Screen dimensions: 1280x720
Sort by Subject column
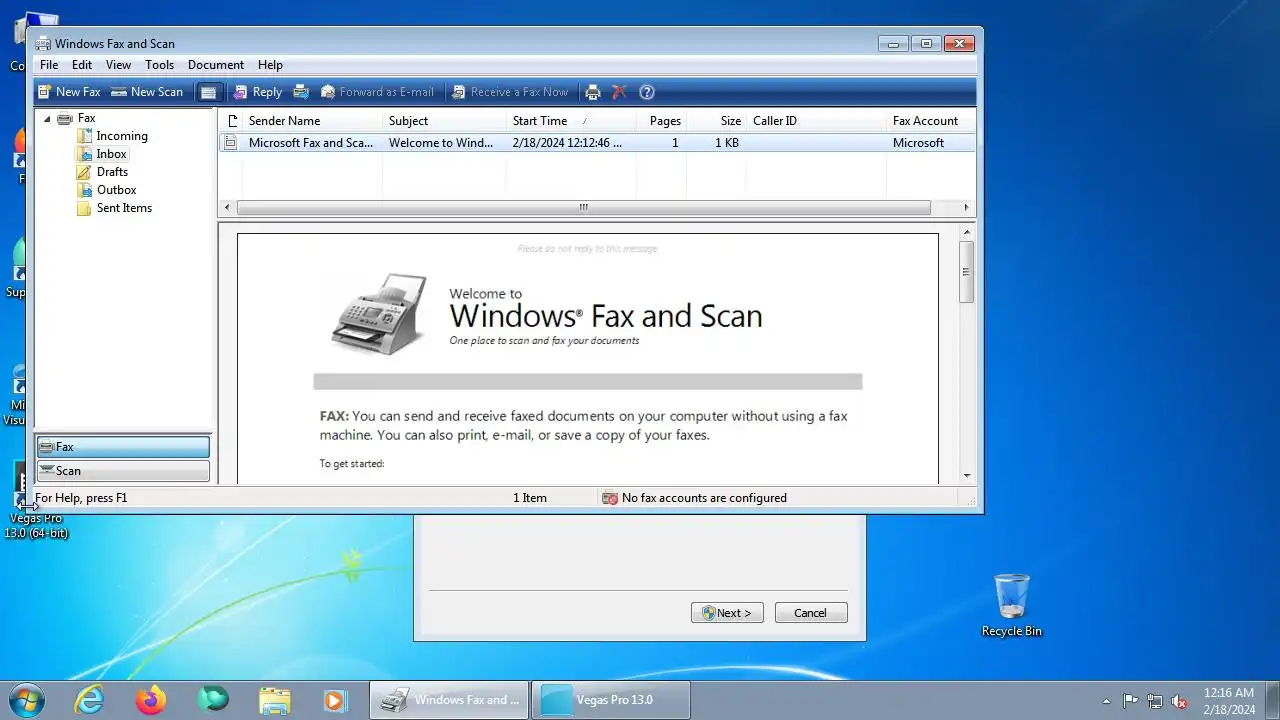pyautogui.click(x=444, y=121)
